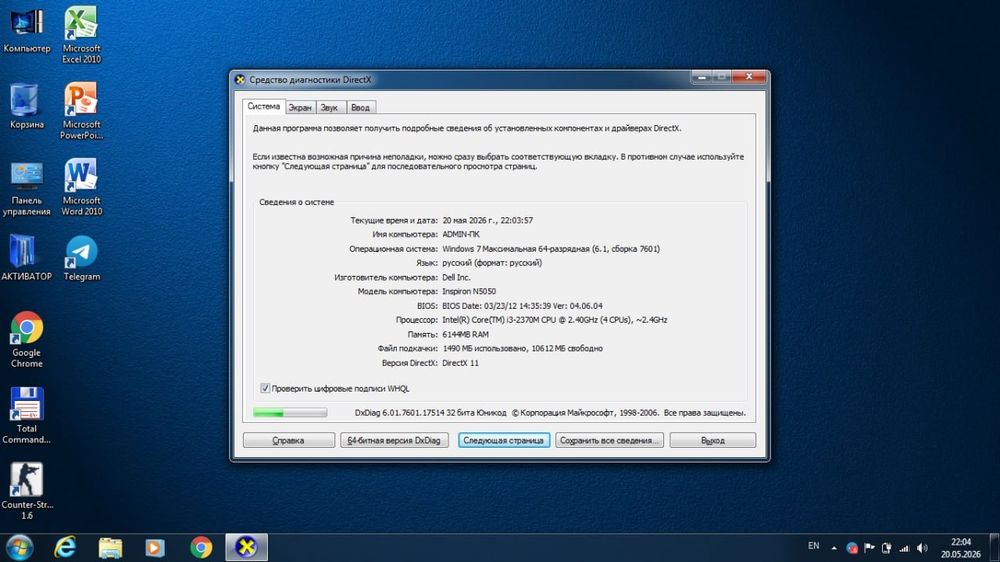Click the Корзина recycle bin icon

point(26,107)
